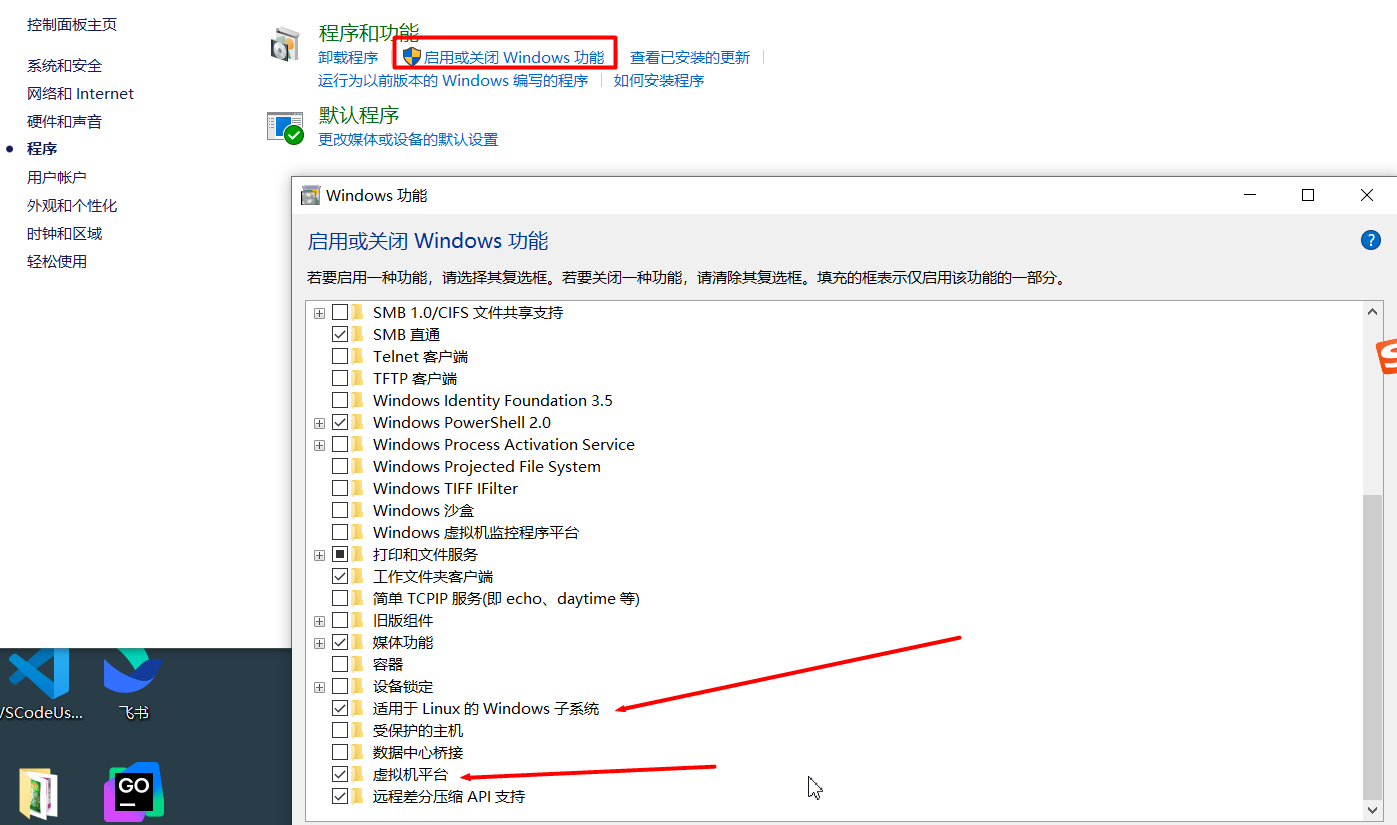The image size is (1397, 825).
Task: Open the GoLand desktop icon
Action: pos(133,792)
